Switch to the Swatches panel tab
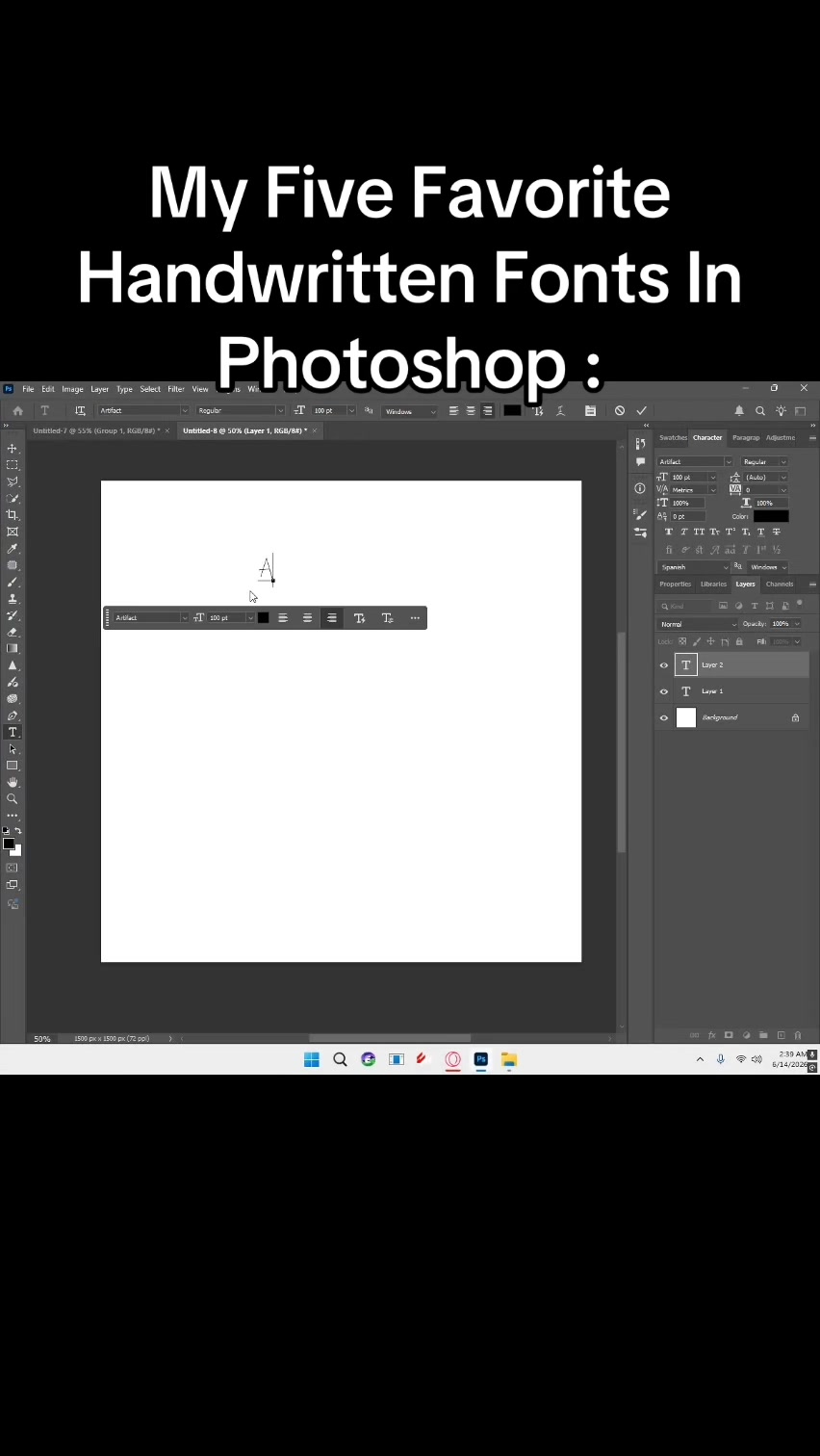Screen dimensions: 820x1456 click(673, 438)
